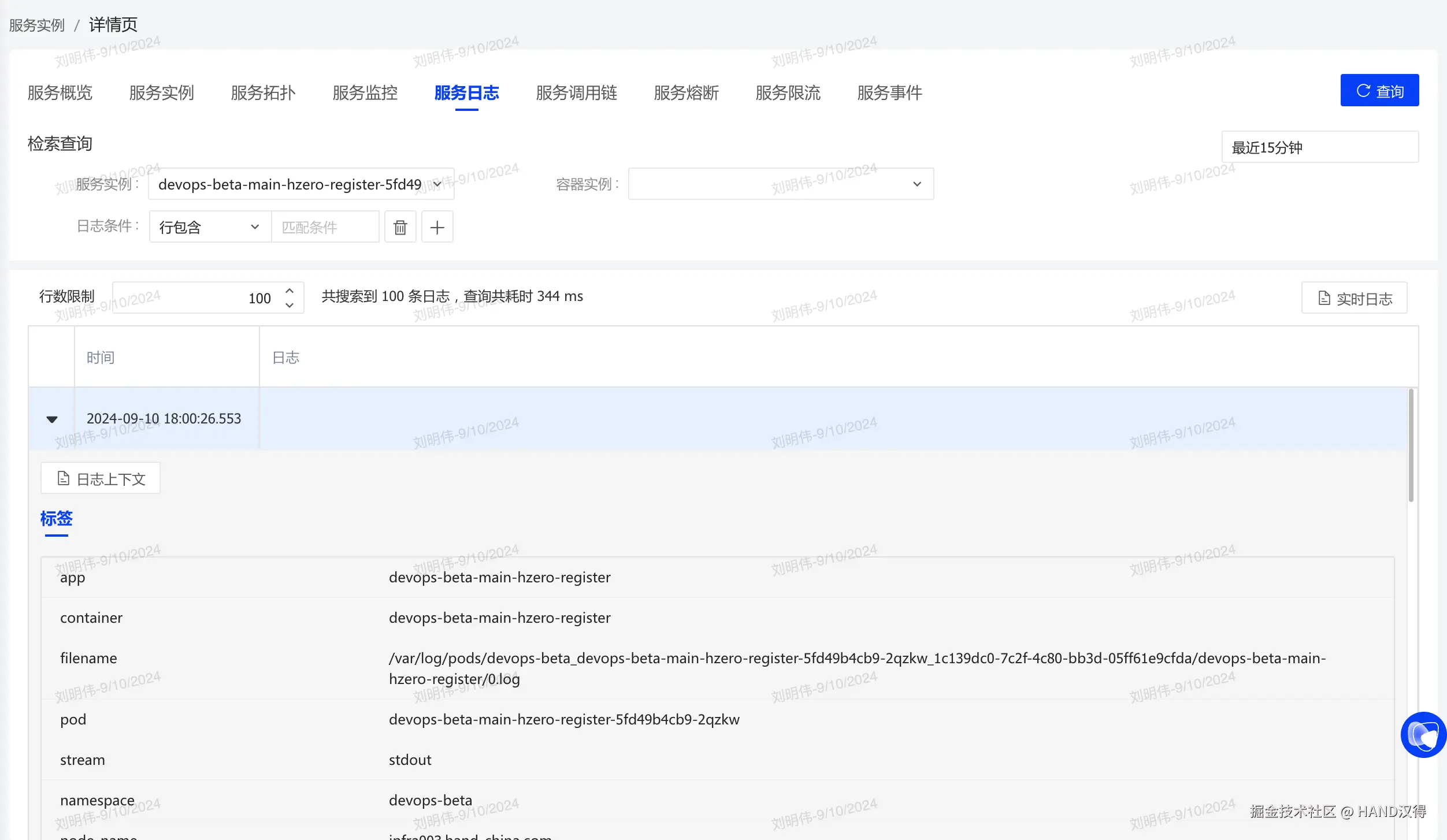The height and width of the screenshot is (840, 1447).
Task: Switch to the 服务概览 tab
Action: tap(60, 93)
